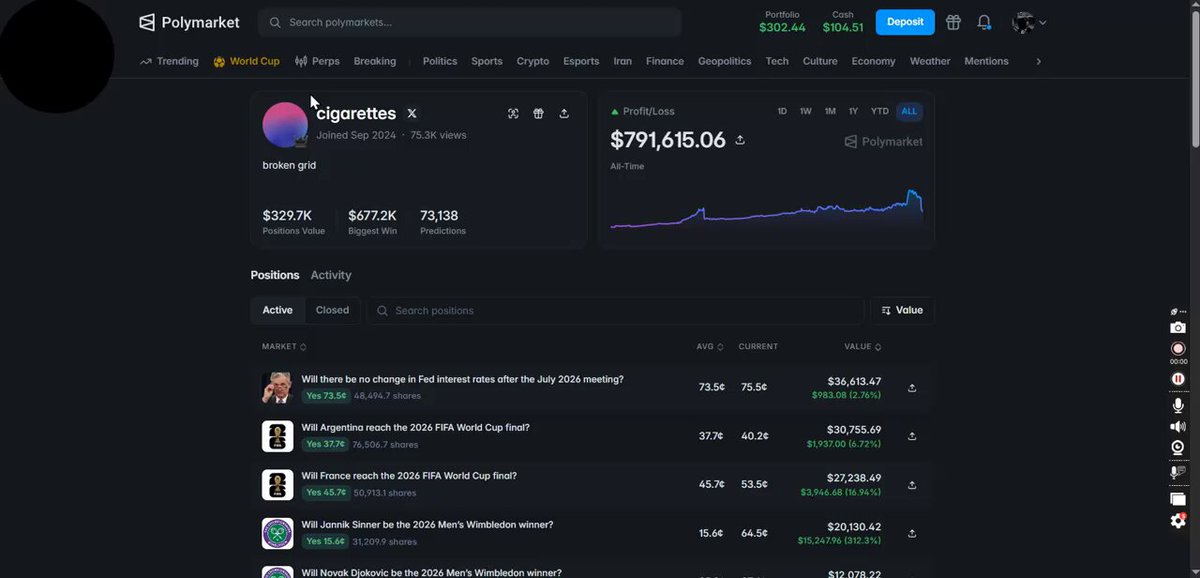Screen dimensions: 1200x578
Task: Click the gift icon on the profile card
Action: tap(538, 114)
